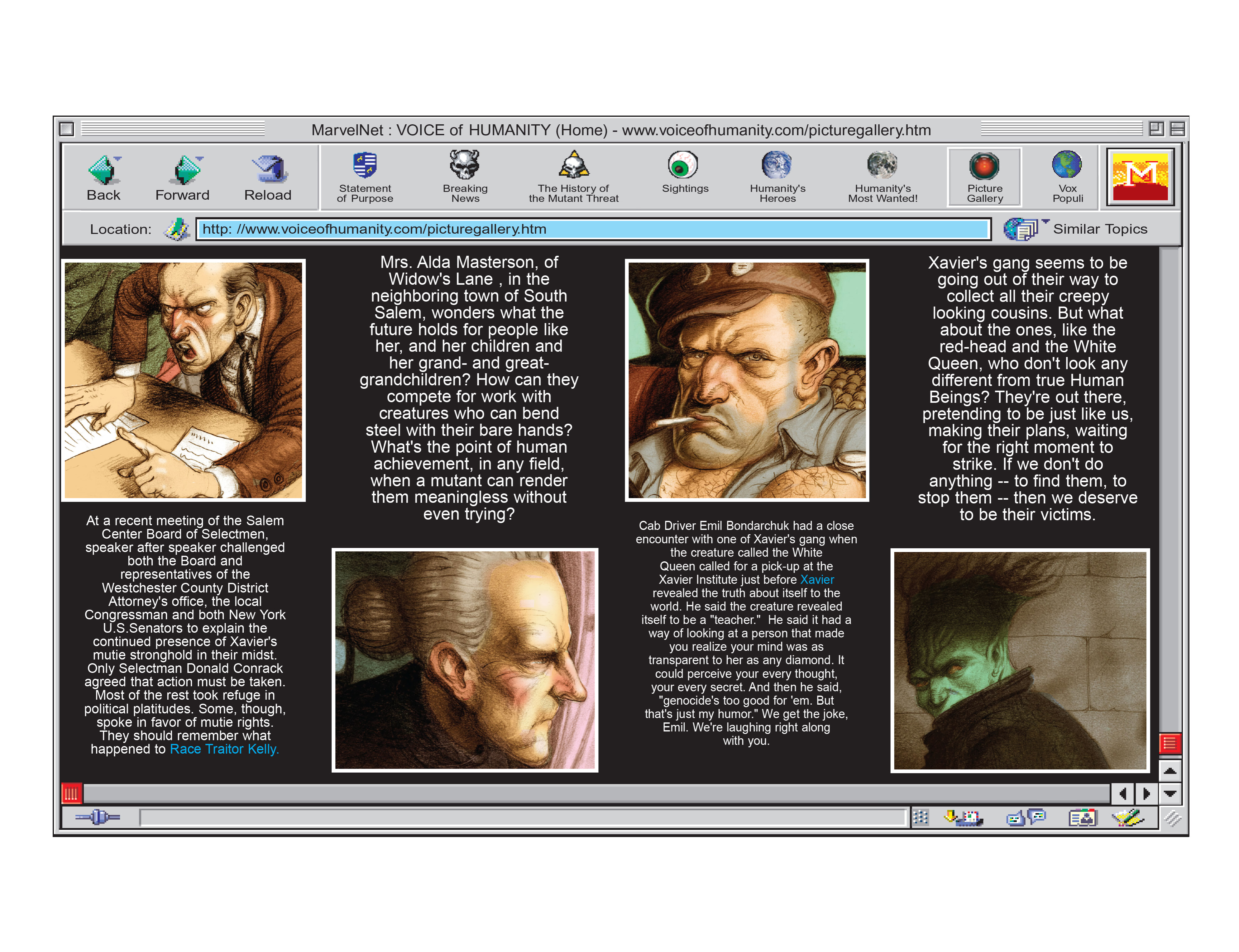Follow the Xavier hyperlink
The width and height of the screenshot is (1239, 952).
click(816, 579)
